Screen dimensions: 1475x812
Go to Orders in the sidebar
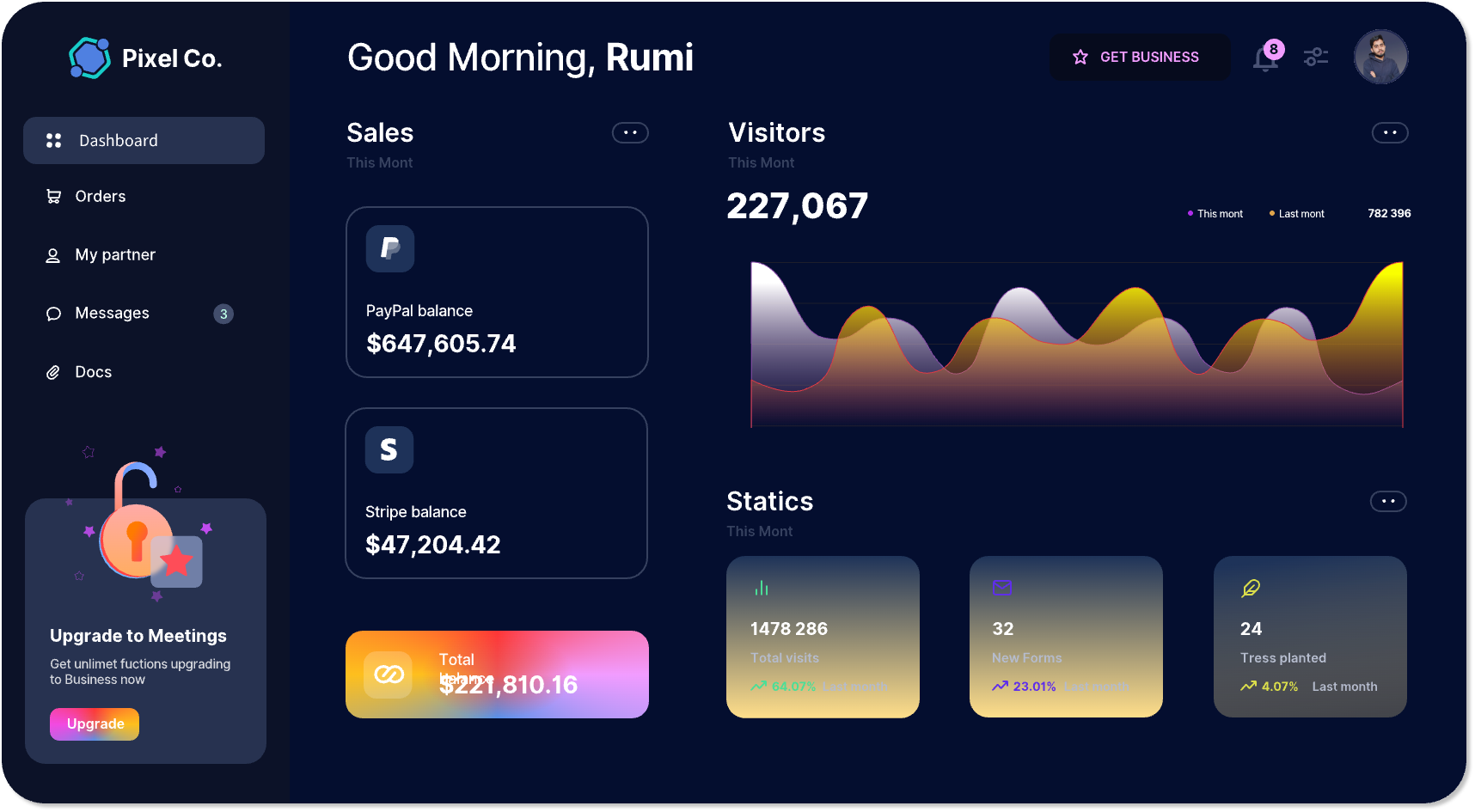(100, 197)
